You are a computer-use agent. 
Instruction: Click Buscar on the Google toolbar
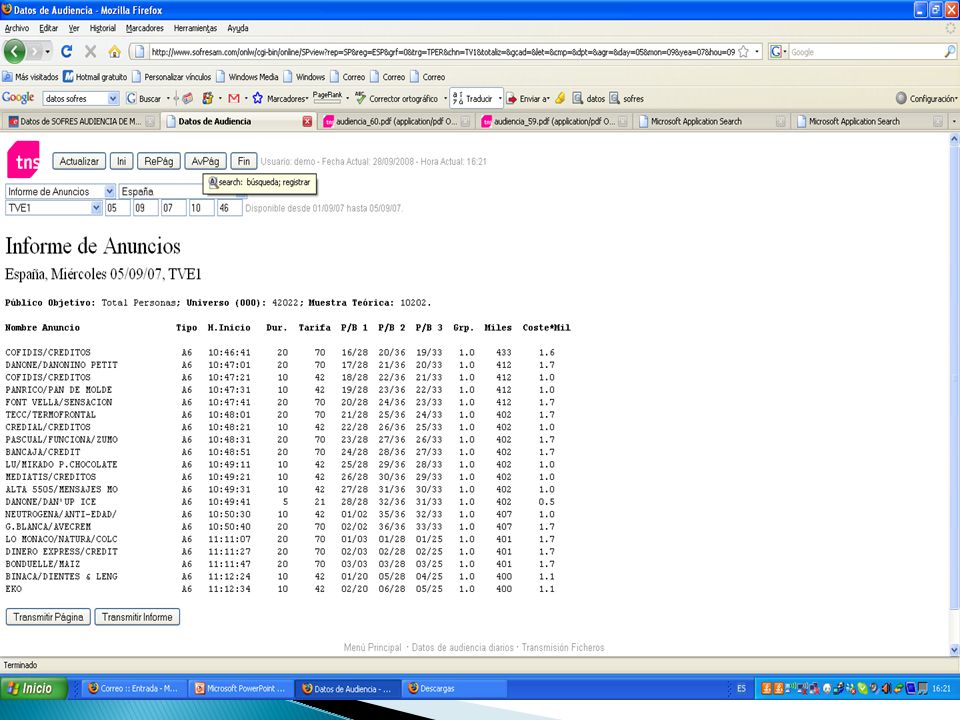(144, 98)
